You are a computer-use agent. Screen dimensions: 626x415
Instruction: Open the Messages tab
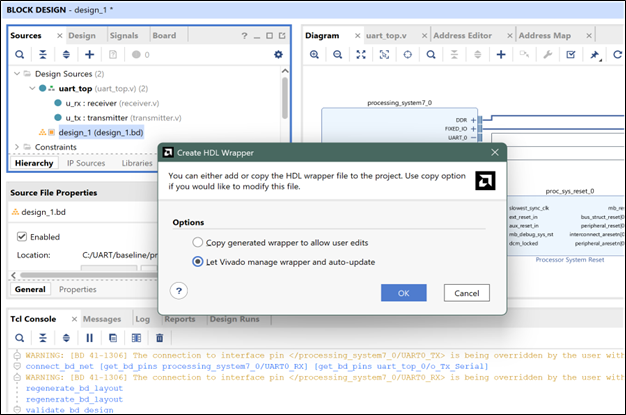[x=102, y=319]
